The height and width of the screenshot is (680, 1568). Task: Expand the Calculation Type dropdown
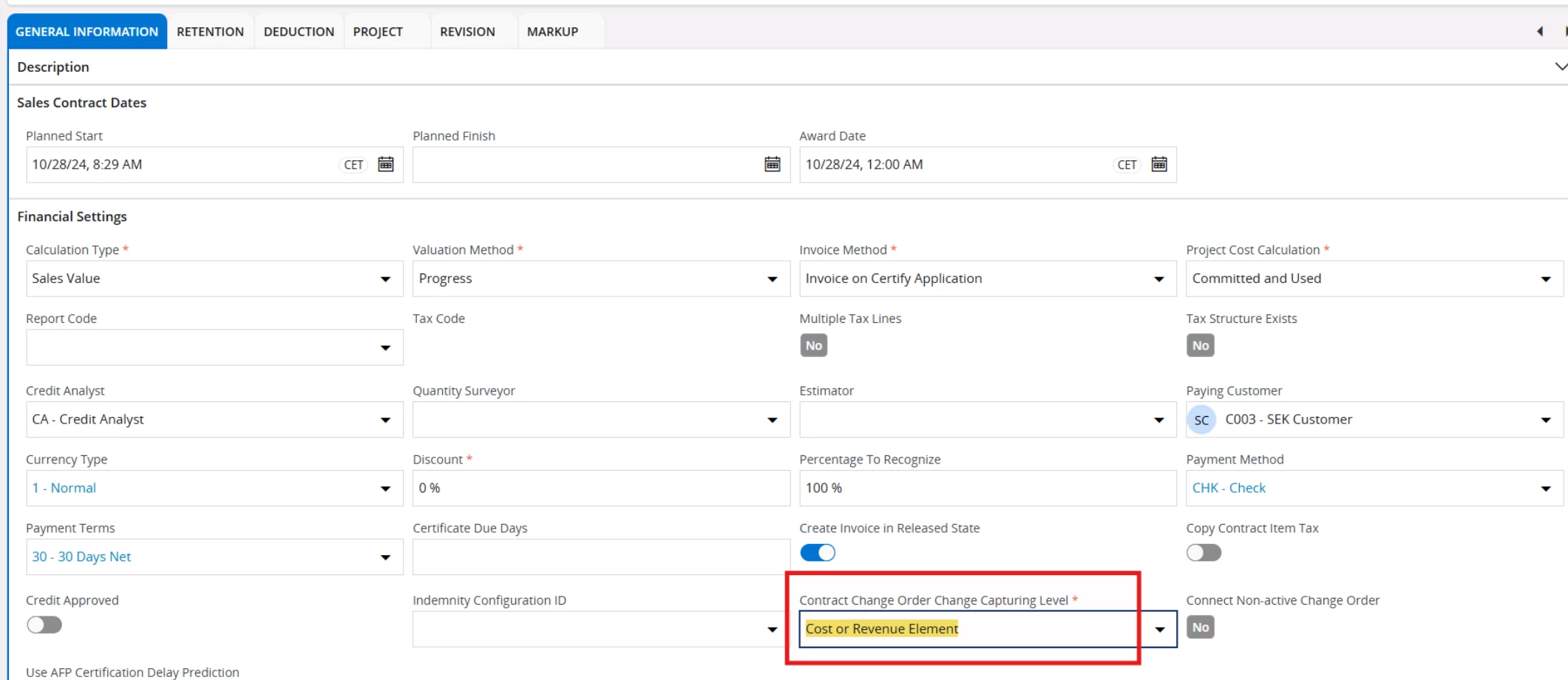point(385,279)
